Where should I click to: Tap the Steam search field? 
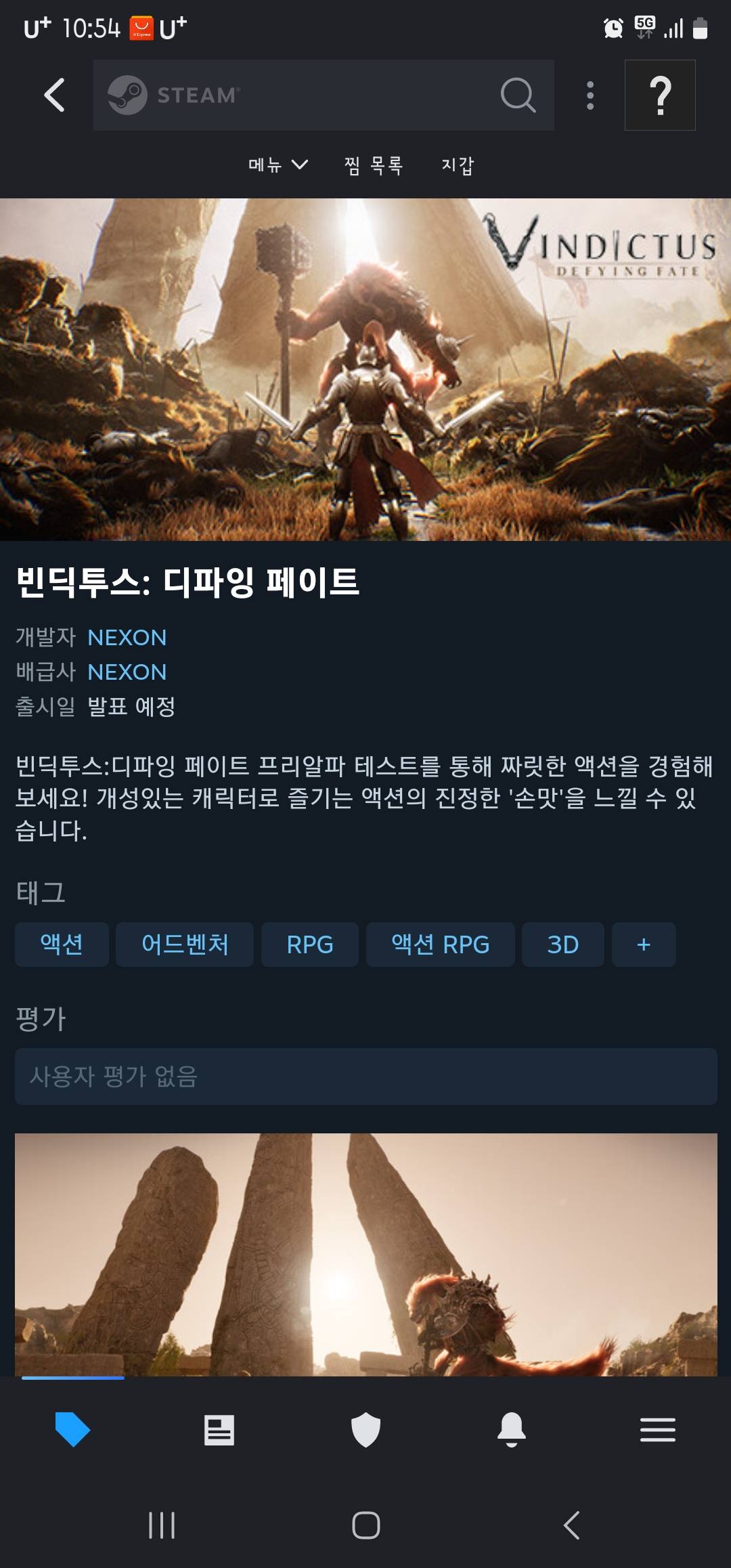pyautogui.click(x=324, y=95)
